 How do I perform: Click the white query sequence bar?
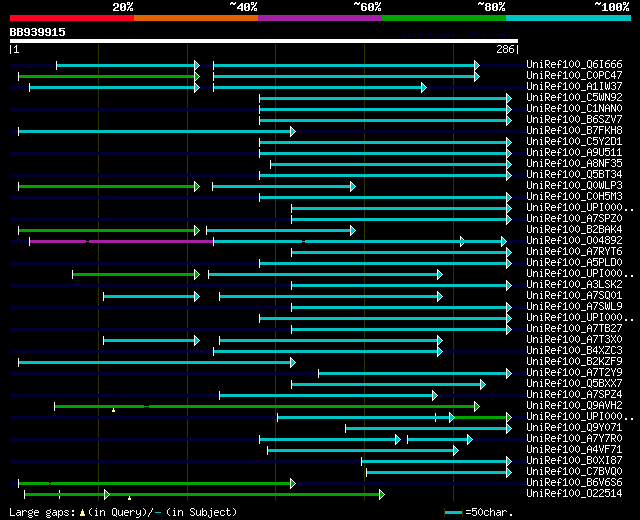coord(264,41)
